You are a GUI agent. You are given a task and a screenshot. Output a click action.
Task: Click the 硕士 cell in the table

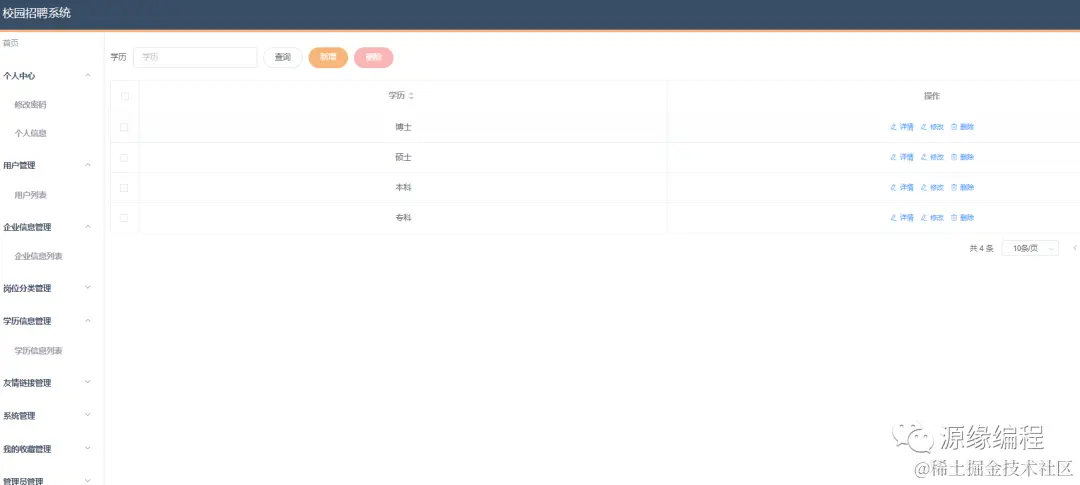pyautogui.click(x=404, y=157)
